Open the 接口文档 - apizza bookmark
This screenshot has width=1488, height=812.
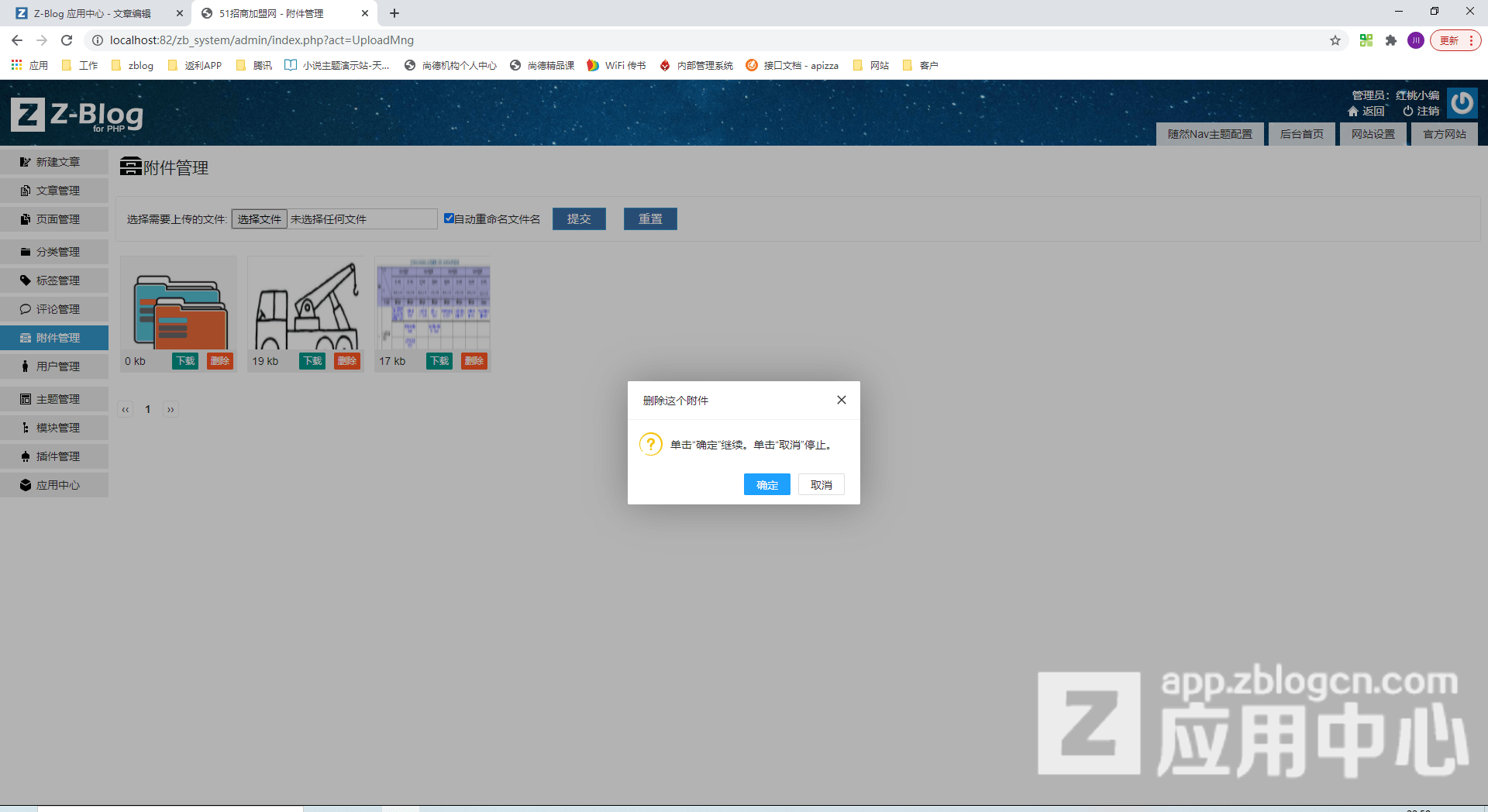click(x=792, y=65)
